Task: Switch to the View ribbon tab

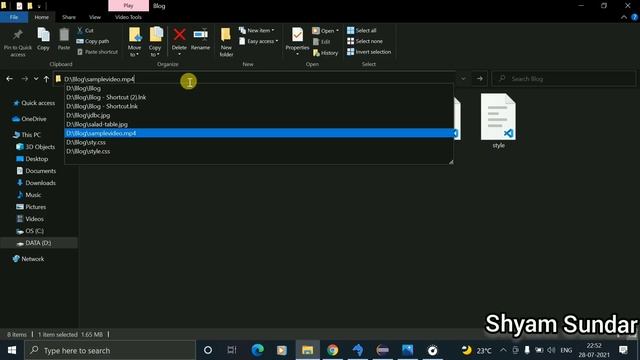Action: 95,17
